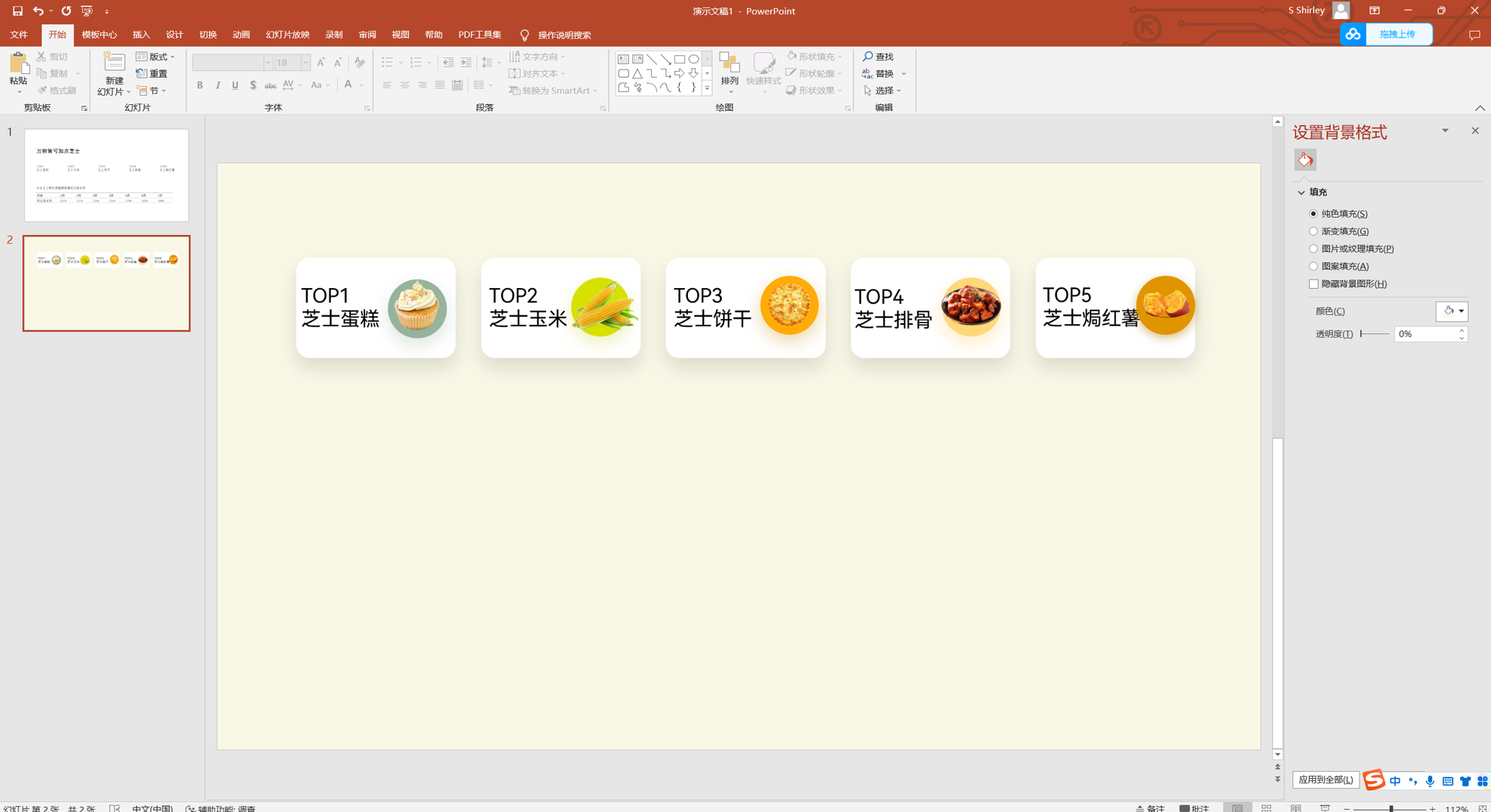
Task: Click the Find (查找) magnifier icon
Action: 868,57
